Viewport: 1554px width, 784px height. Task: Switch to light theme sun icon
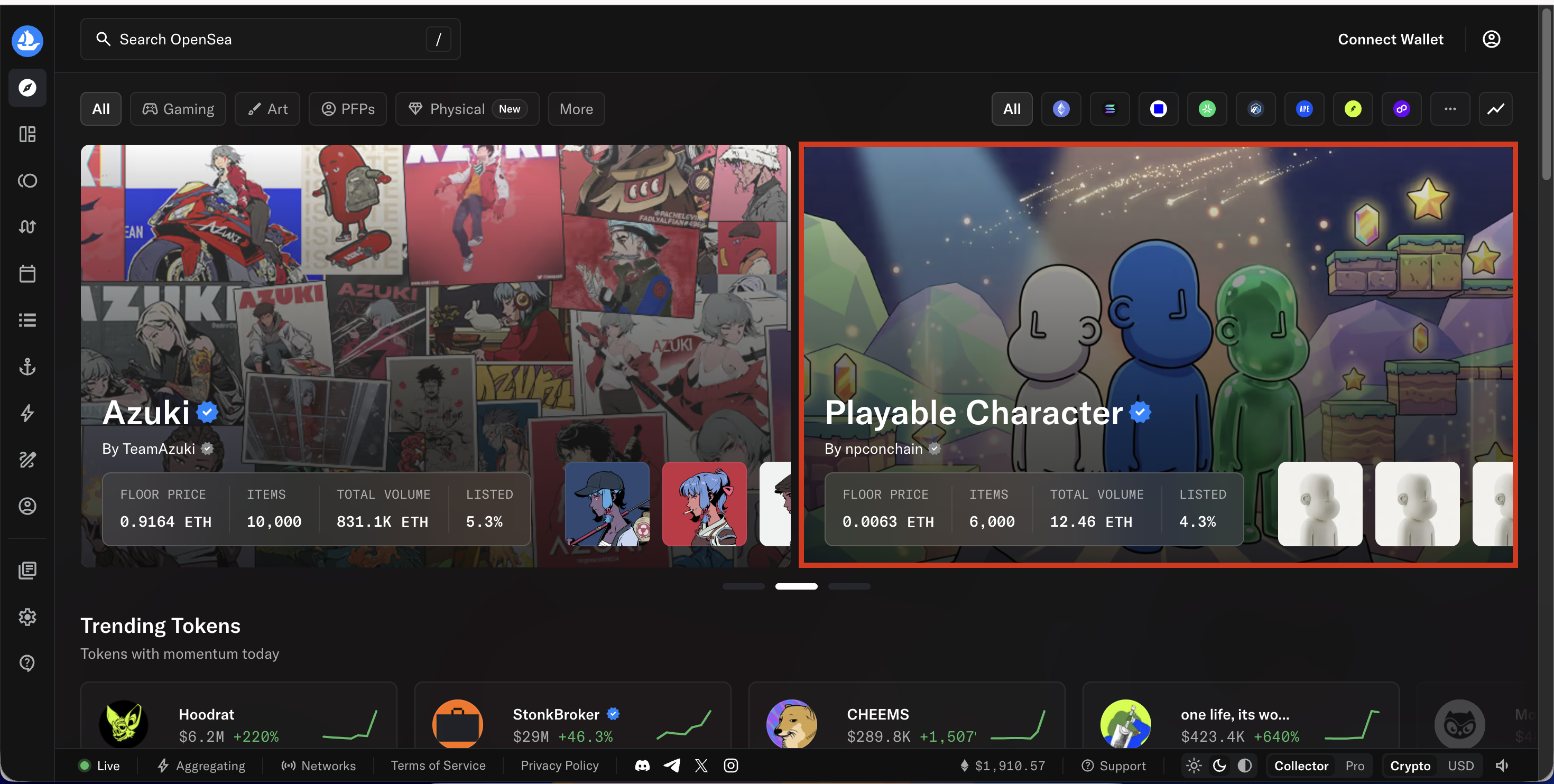[x=1194, y=766]
